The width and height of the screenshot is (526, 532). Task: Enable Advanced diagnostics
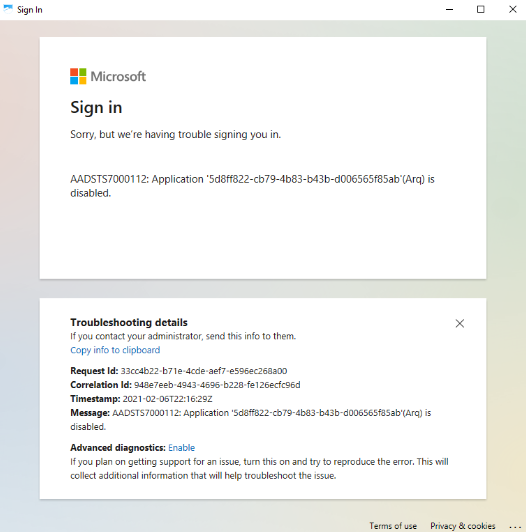(182, 448)
